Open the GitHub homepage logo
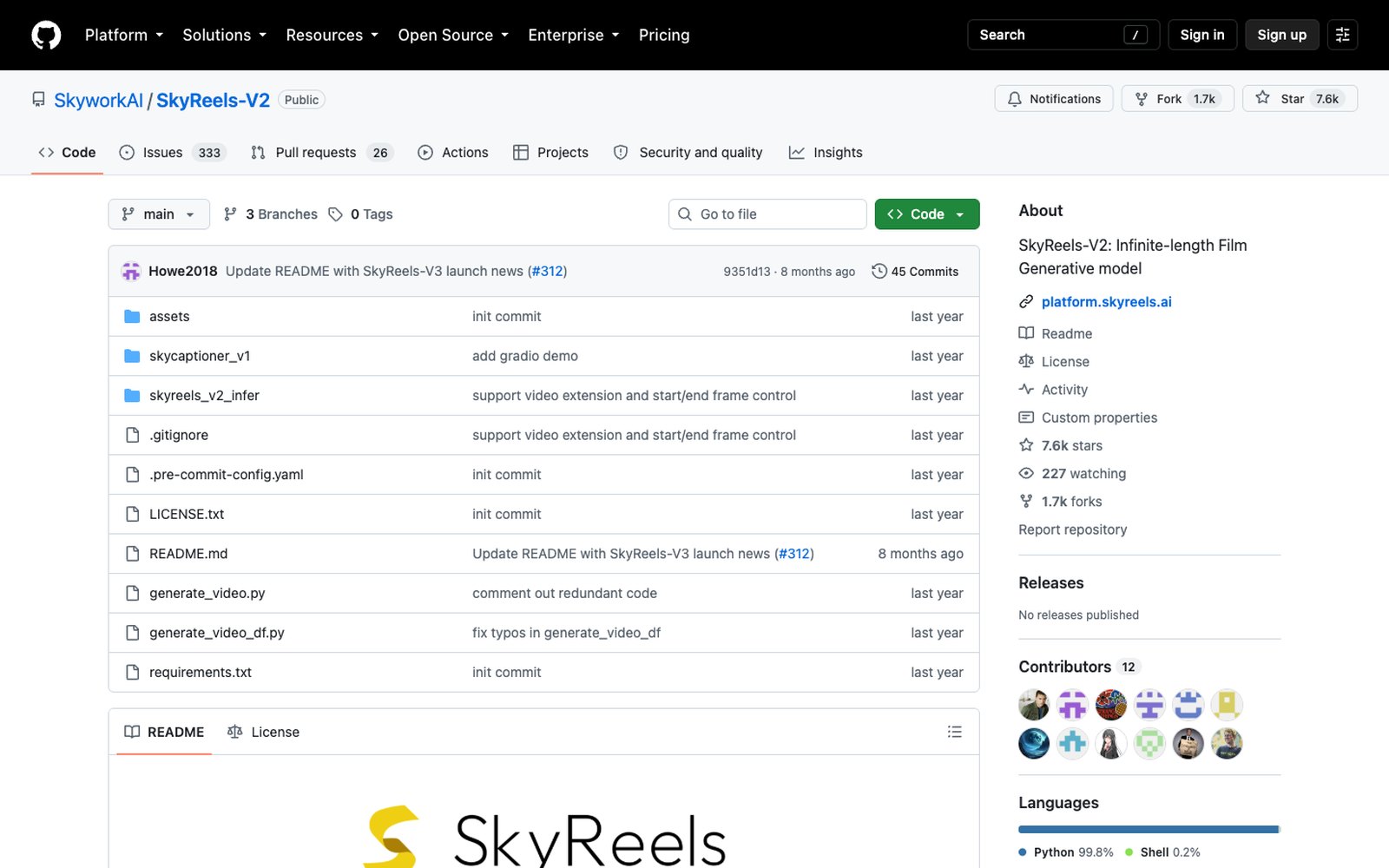Image resolution: width=1389 pixels, height=868 pixels. 46,35
